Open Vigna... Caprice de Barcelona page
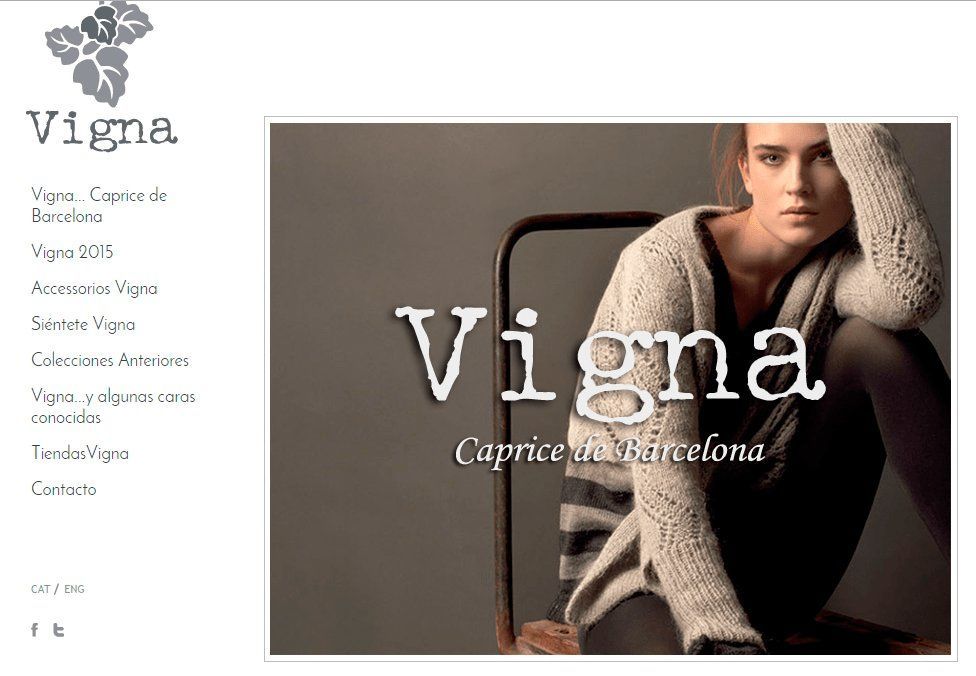The height and width of the screenshot is (676, 976). tap(99, 205)
